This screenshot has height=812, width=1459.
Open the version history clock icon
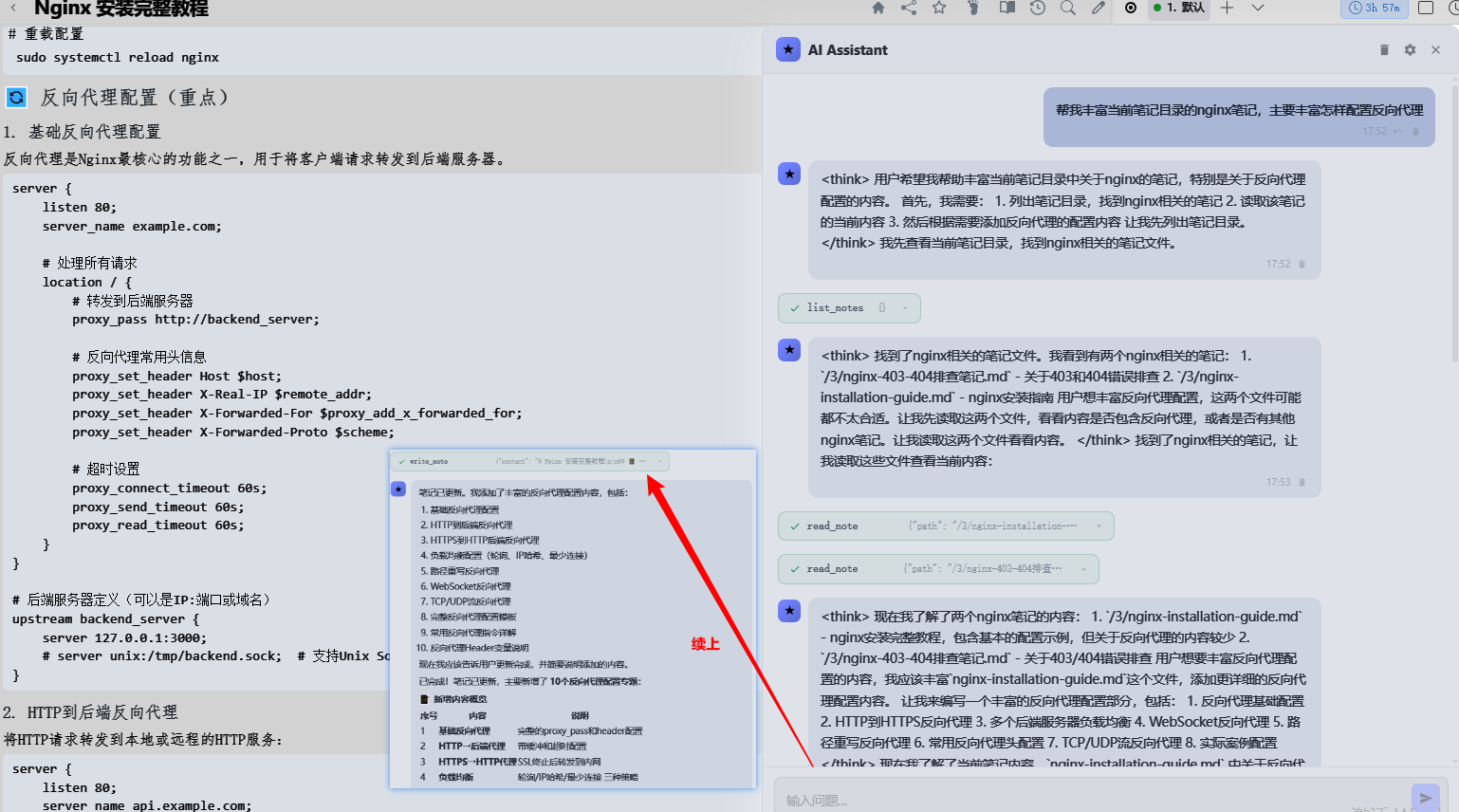pos(1038,8)
